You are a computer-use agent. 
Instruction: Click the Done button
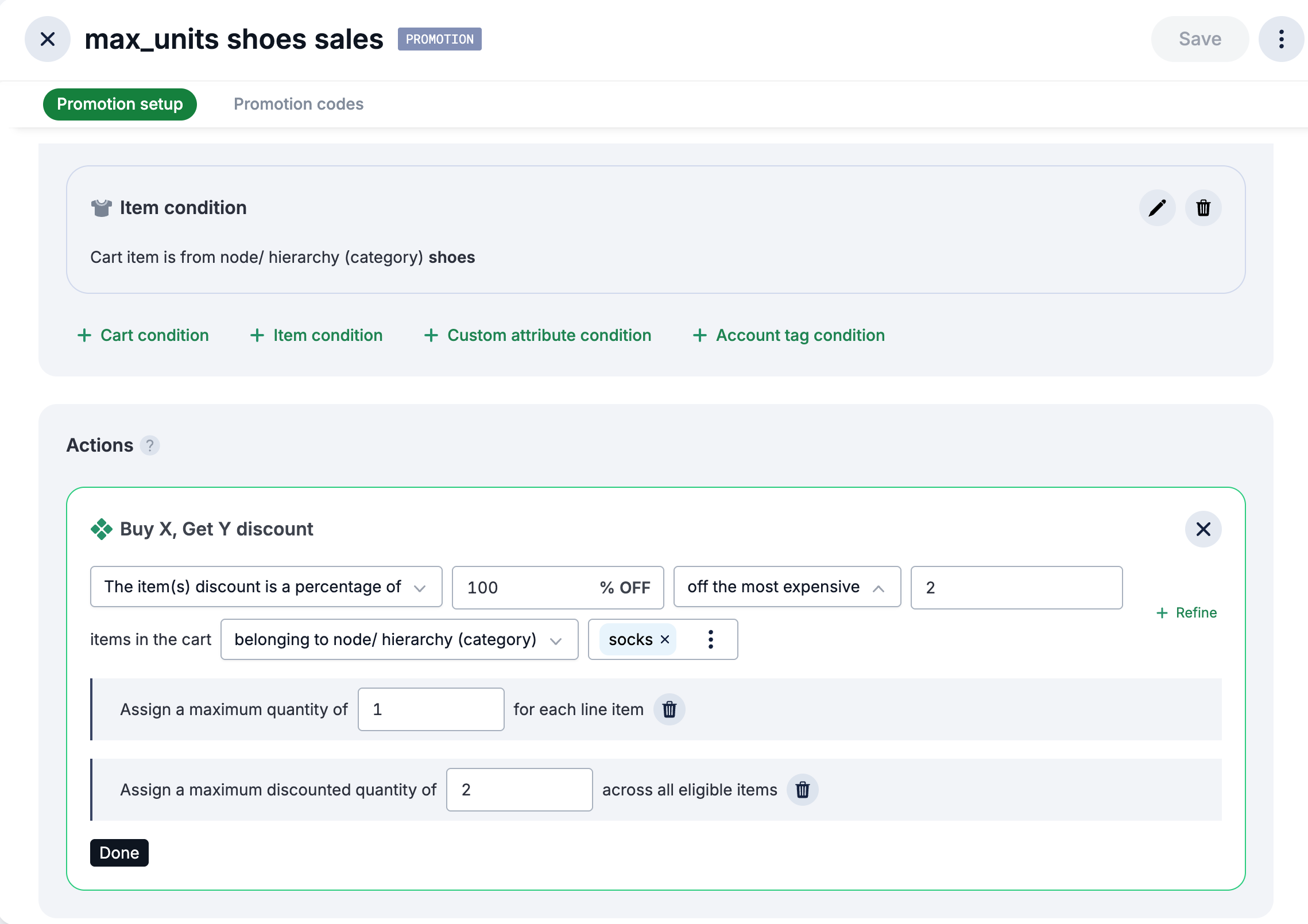pos(119,853)
